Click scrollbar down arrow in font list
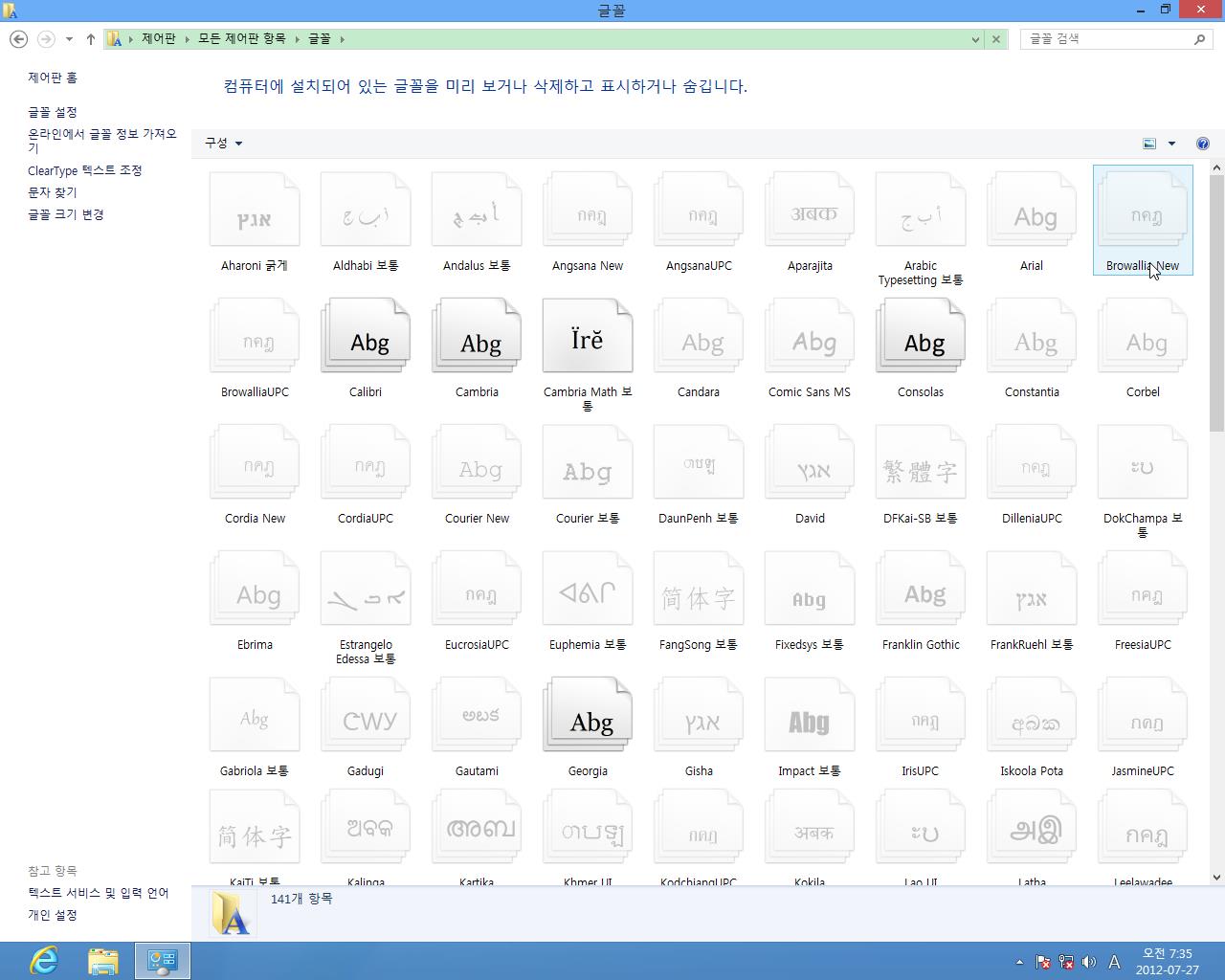1225x980 pixels. (x=1216, y=878)
